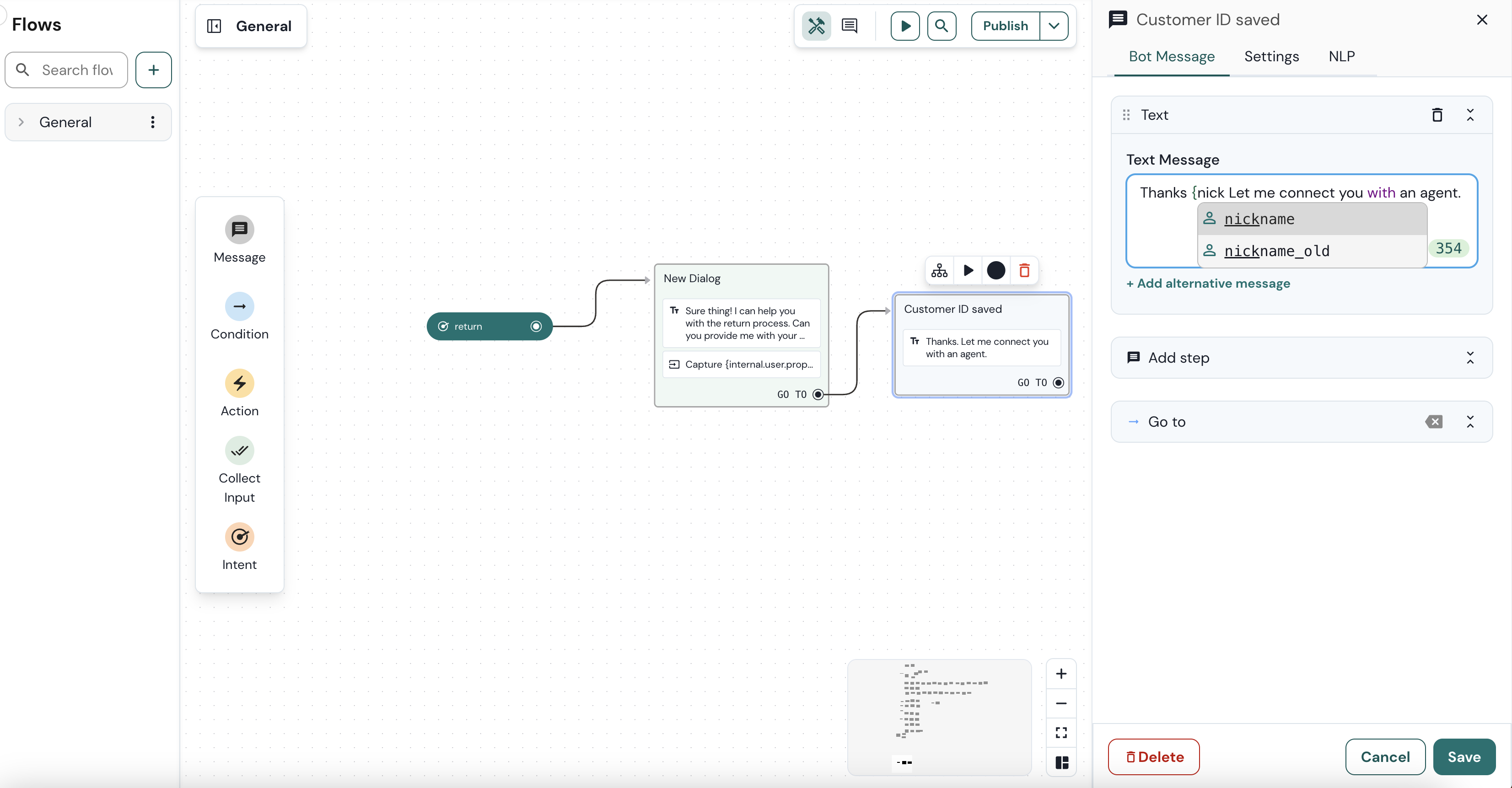This screenshot has height=788, width=1512.
Task: Open the search magnifier in top toolbar
Action: coord(942,26)
